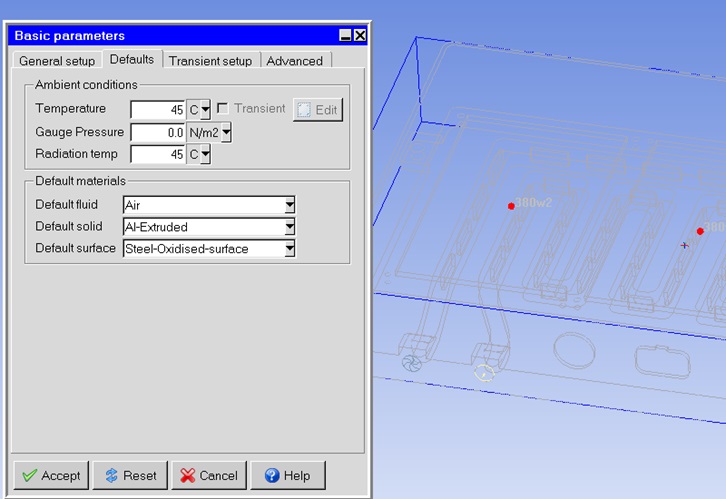Open Help with the question mark button
Screen dimensions: 726x499
coord(287,475)
